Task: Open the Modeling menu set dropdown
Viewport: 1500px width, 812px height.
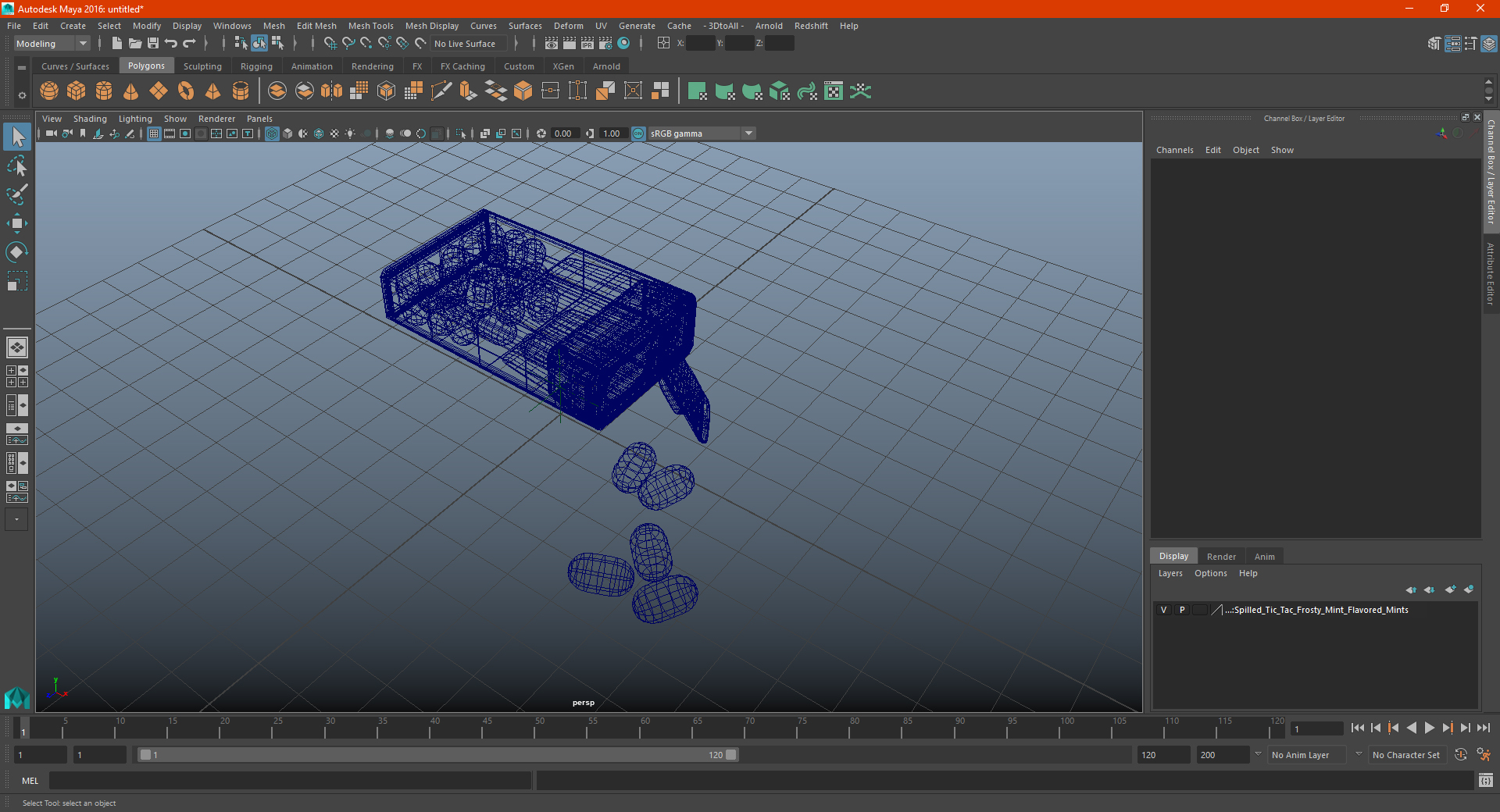Action: [x=52, y=44]
